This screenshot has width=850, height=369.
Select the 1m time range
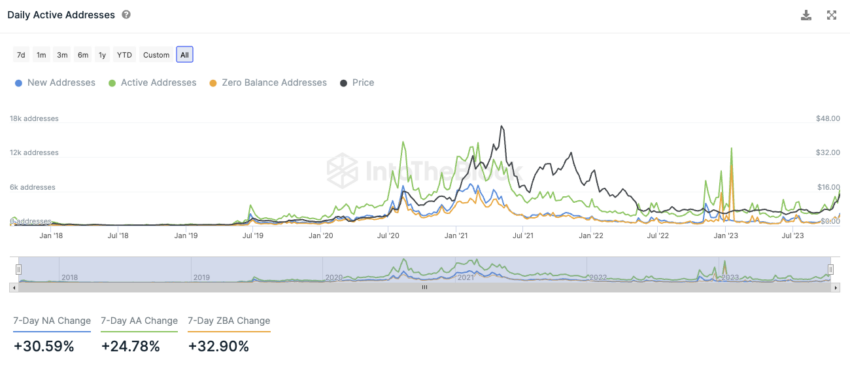coord(41,55)
